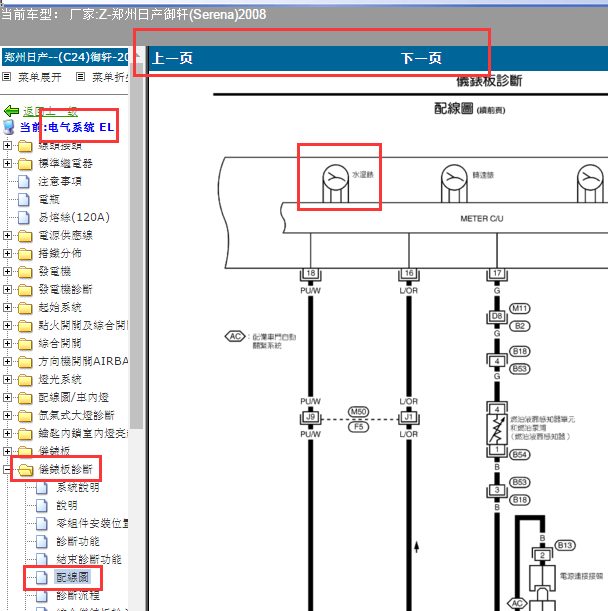Click the folder icon of 發電機診斷

(25, 290)
